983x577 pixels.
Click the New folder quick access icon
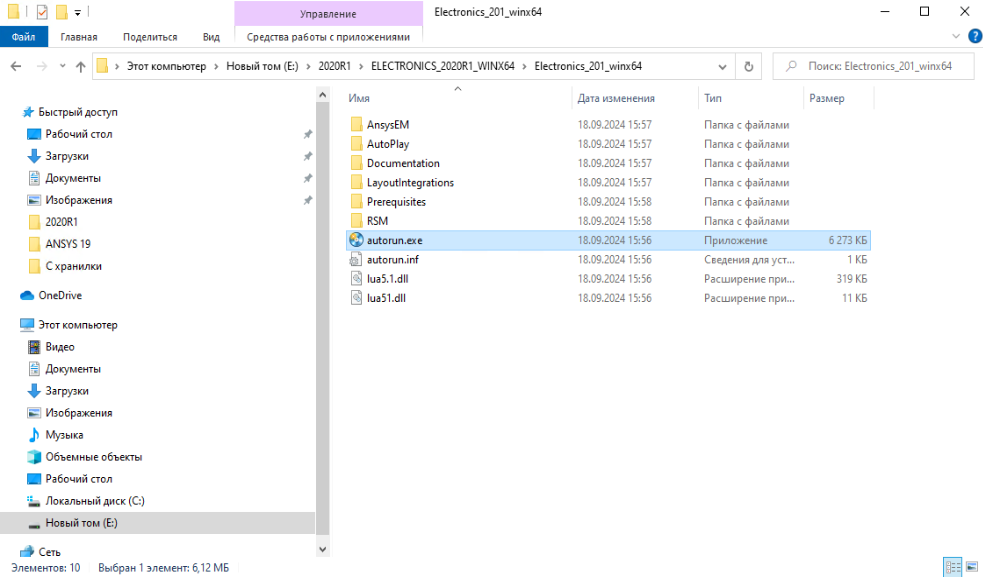(61, 12)
